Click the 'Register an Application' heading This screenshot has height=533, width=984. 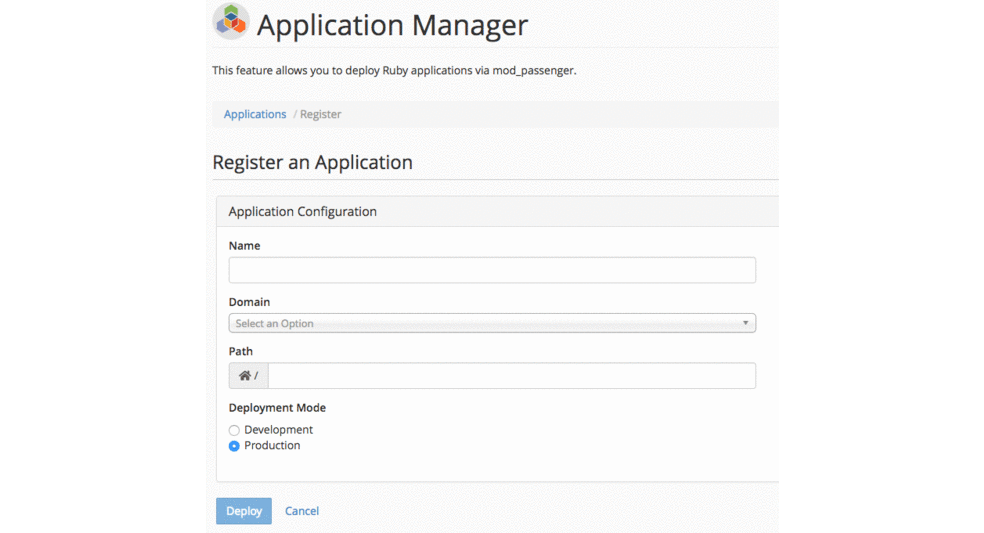312,162
